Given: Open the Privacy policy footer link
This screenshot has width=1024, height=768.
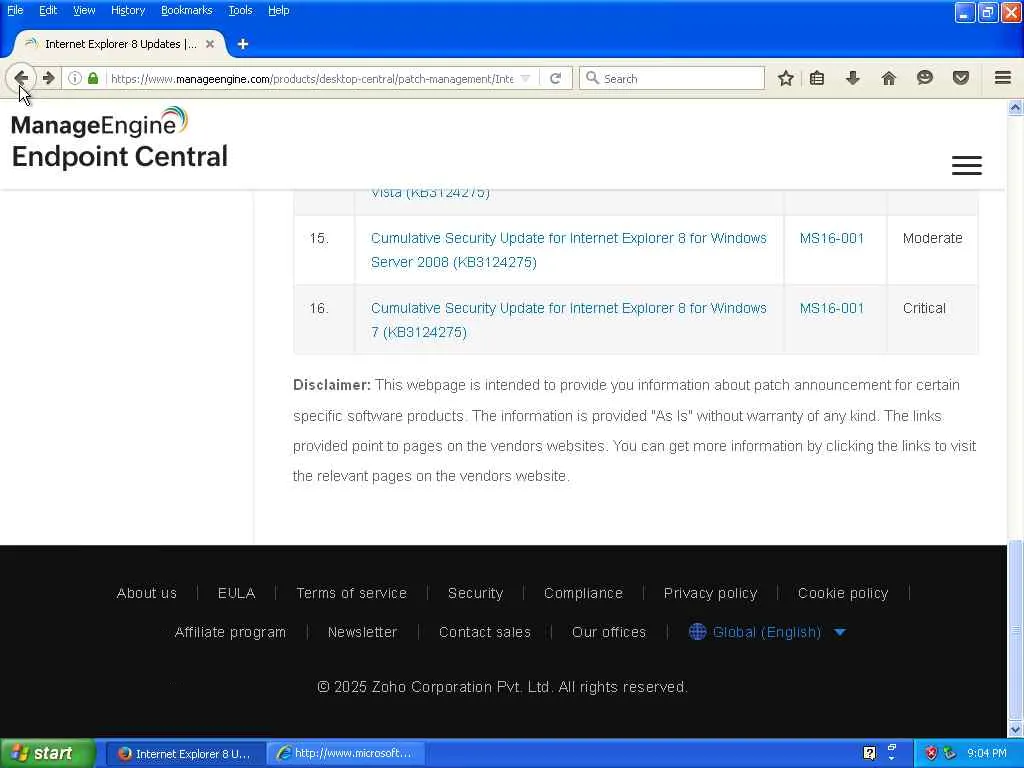Looking at the screenshot, I should (711, 593).
